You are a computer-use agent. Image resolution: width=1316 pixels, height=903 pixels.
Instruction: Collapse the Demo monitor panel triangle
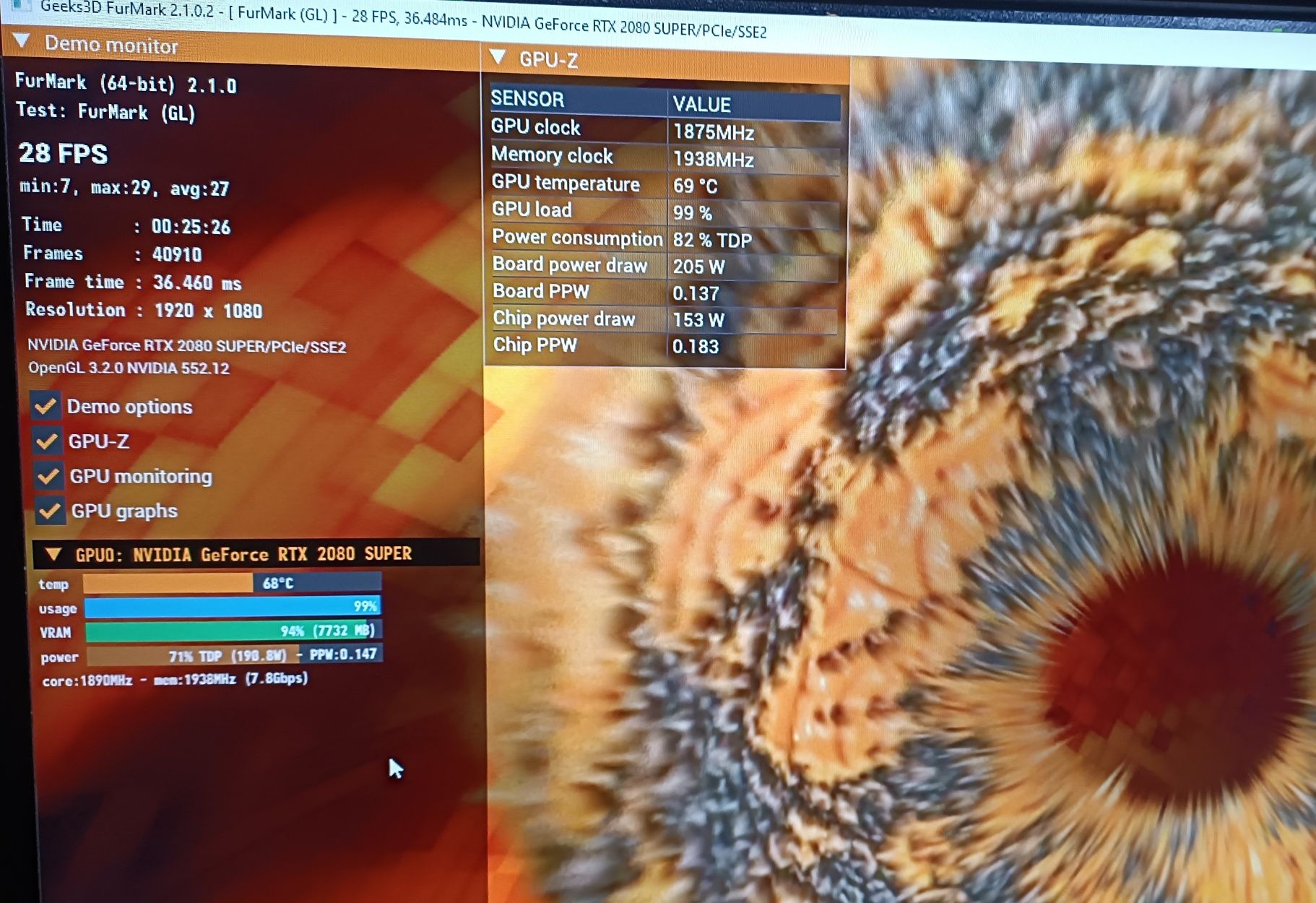pyautogui.click(x=22, y=40)
